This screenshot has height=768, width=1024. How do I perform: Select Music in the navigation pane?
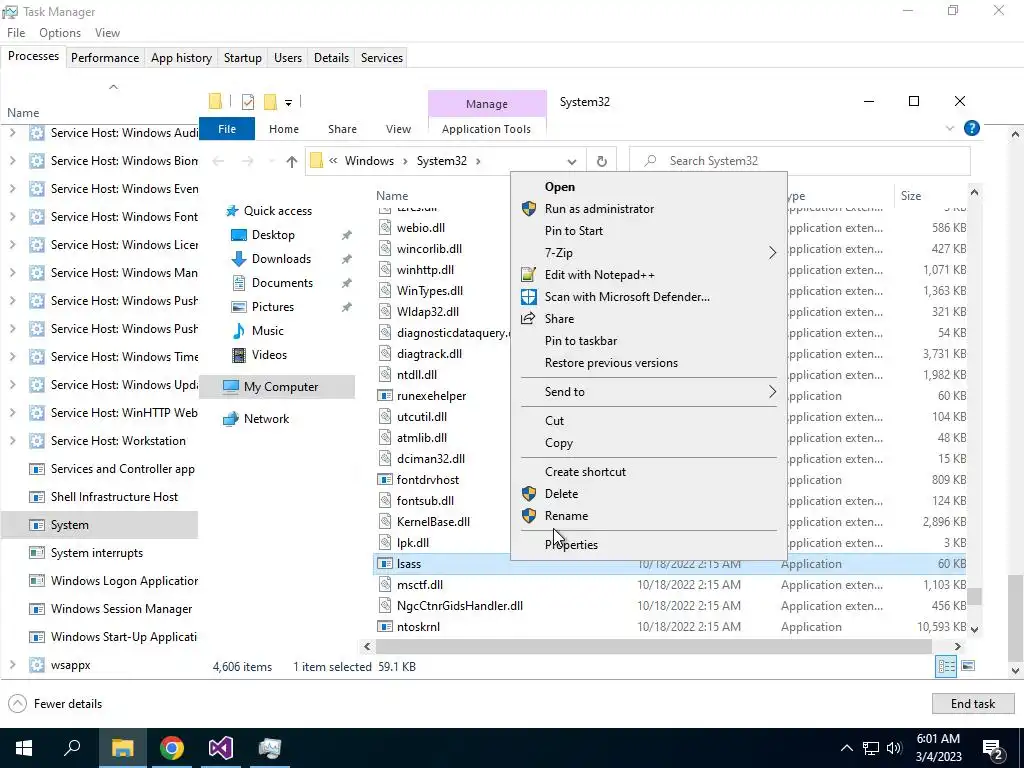tap(267, 331)
